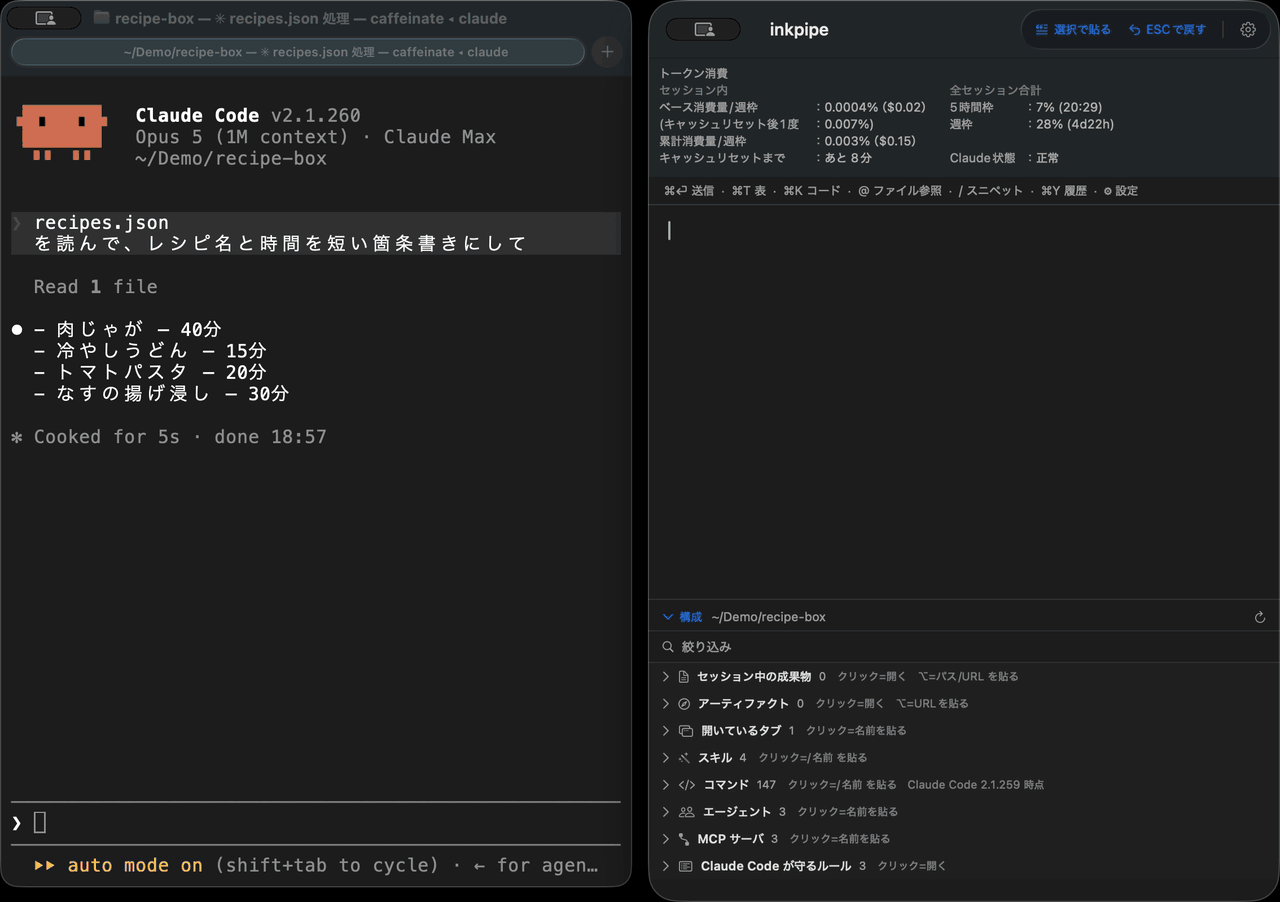The width and height of the screenshot is (1280, 902).
Task: Click ⌘Y 履歴 in the hint bar
Action: coord(1063,191)
